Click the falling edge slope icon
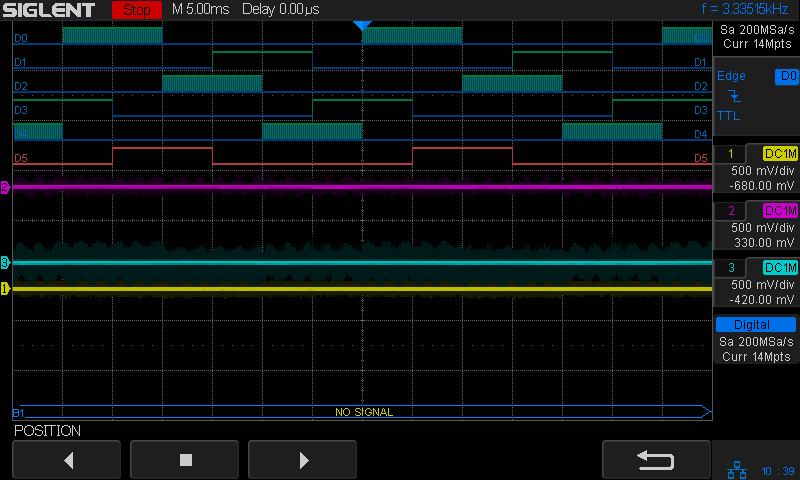Viewport: 800px width, 480px height. pos(734,95)
